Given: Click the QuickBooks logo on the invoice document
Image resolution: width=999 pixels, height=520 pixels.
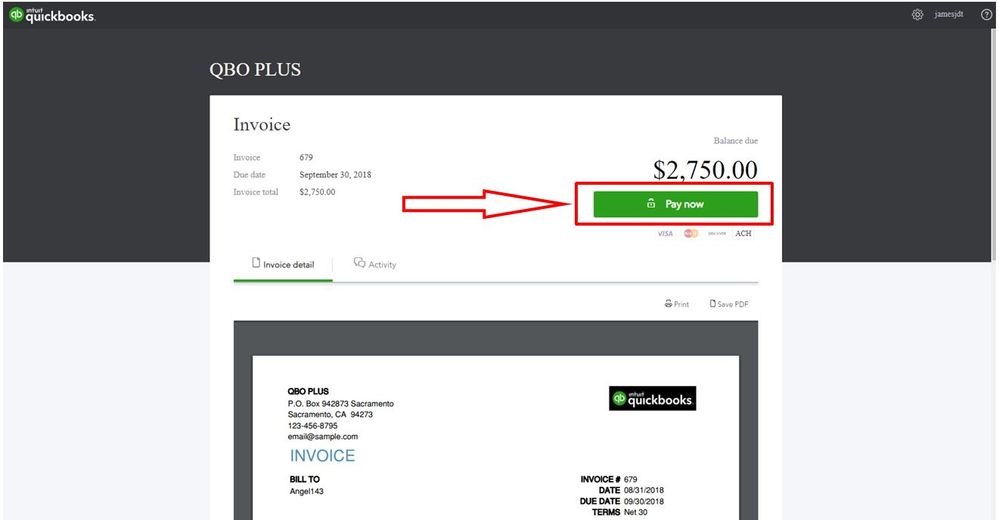Looking at the screenshot, I should 652,399.
